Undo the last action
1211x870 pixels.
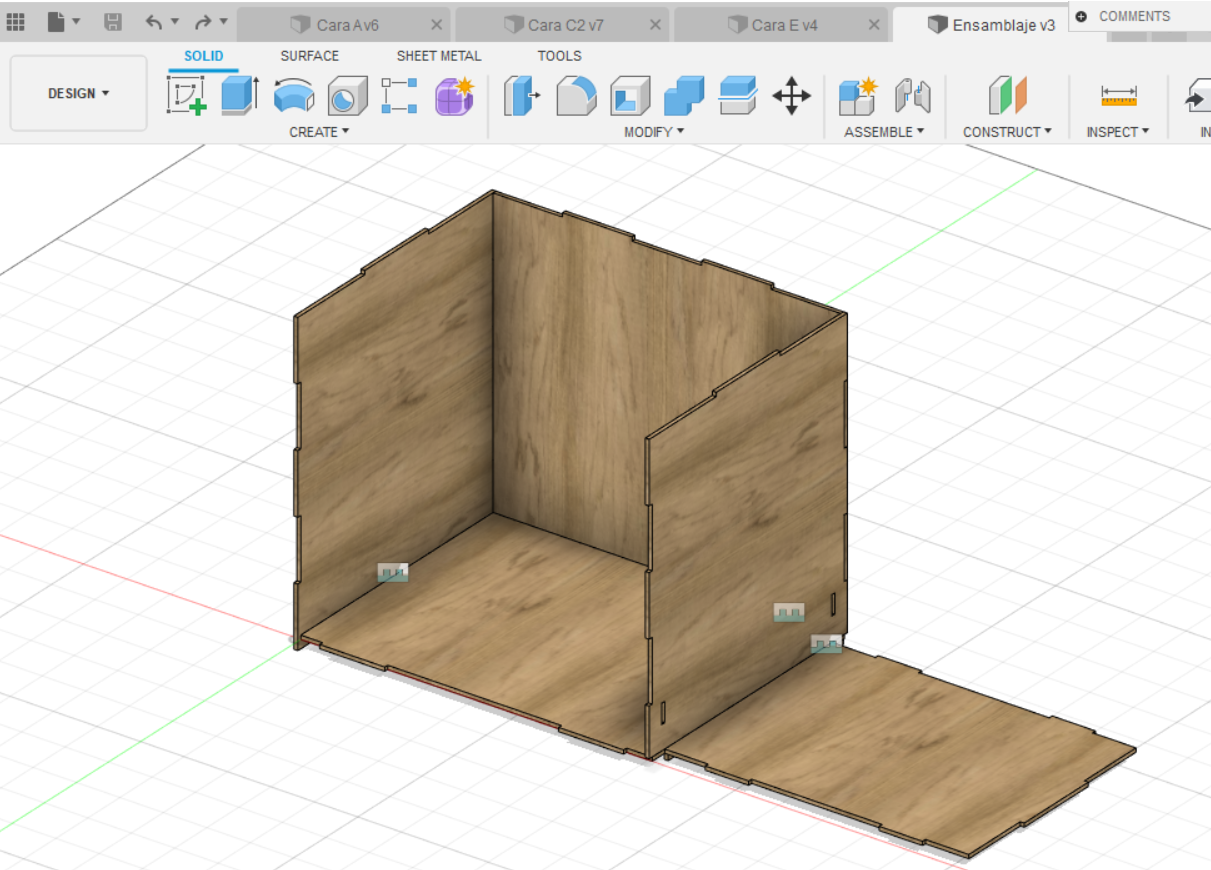tap(153, 22)
